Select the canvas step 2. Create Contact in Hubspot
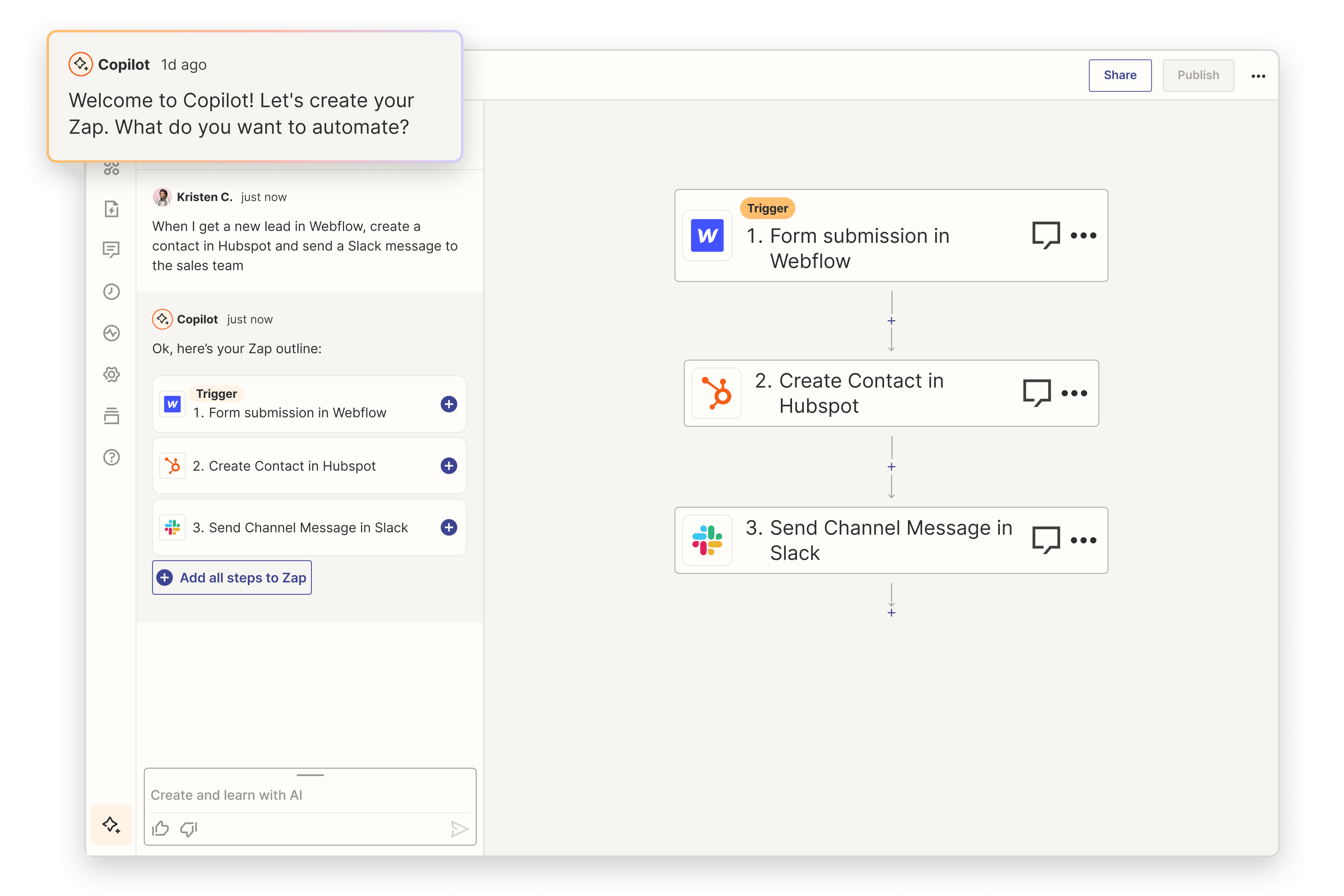 [x=891, y=393]
